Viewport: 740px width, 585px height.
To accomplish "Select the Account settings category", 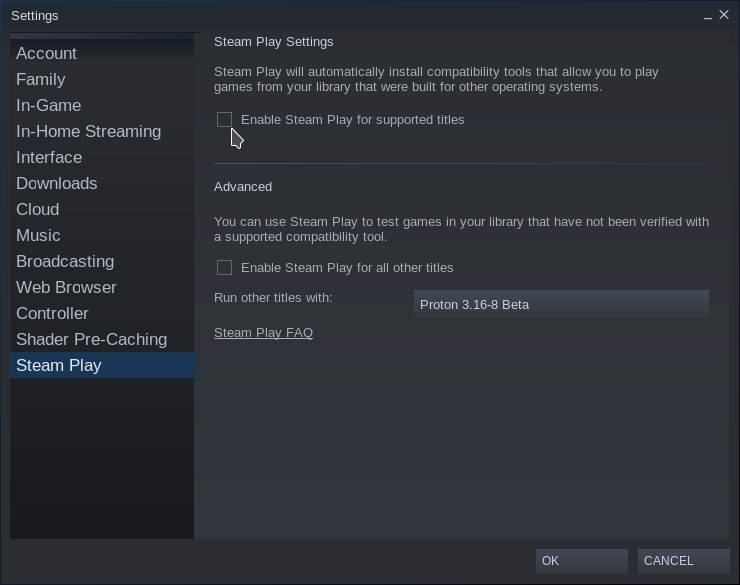I will [x=102, y=53].
